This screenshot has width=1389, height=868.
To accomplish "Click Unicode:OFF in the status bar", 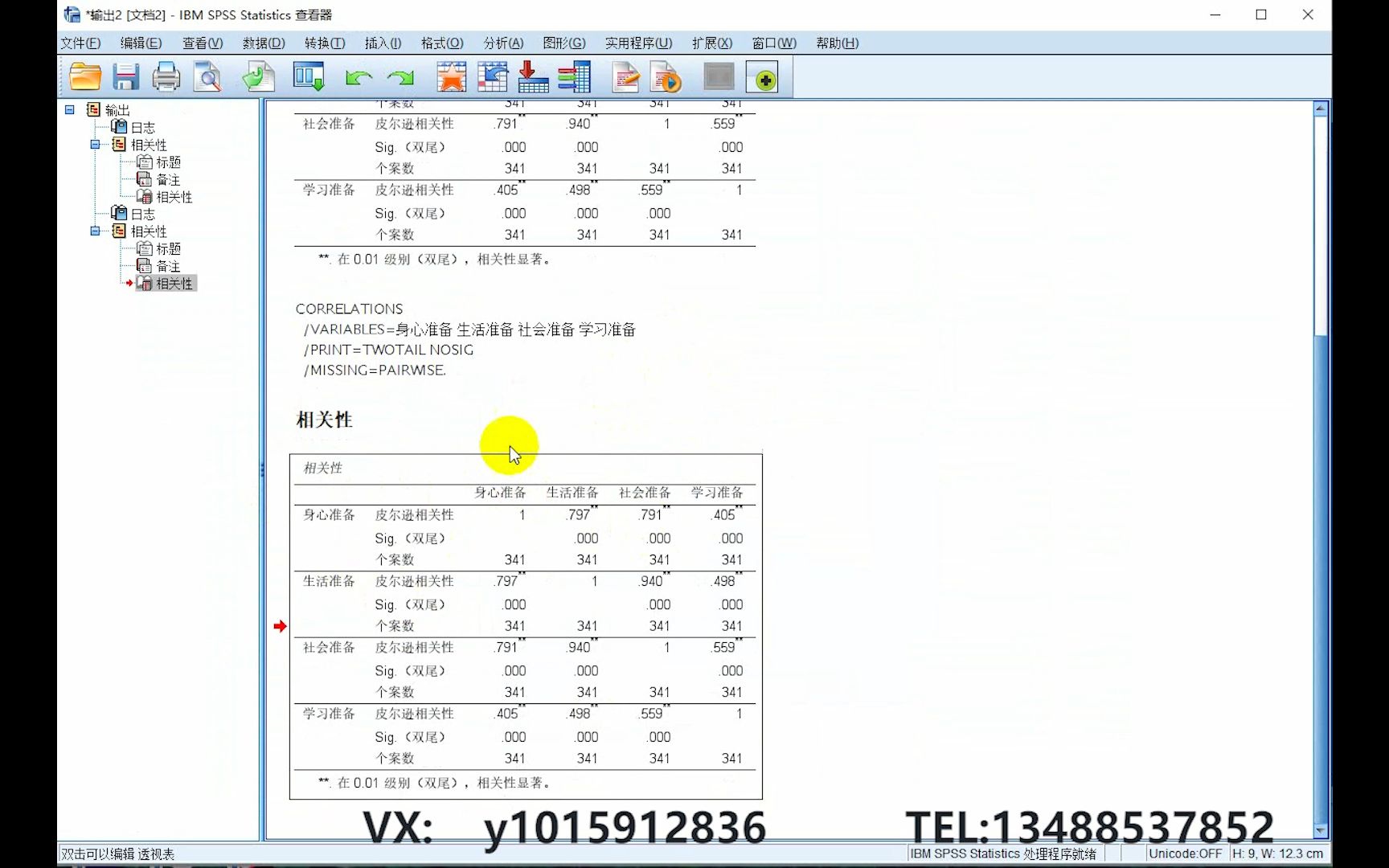I will (x=1185, y=854).
